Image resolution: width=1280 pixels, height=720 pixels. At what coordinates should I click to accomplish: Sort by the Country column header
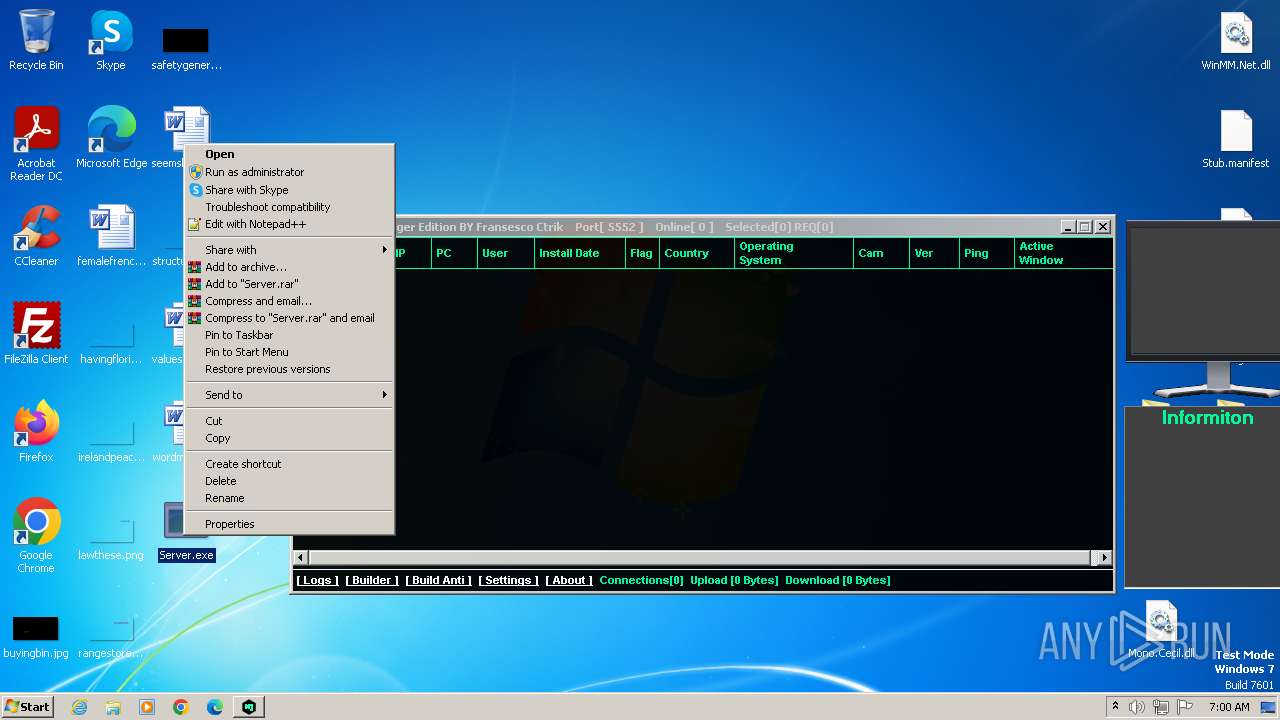[697, 253]
